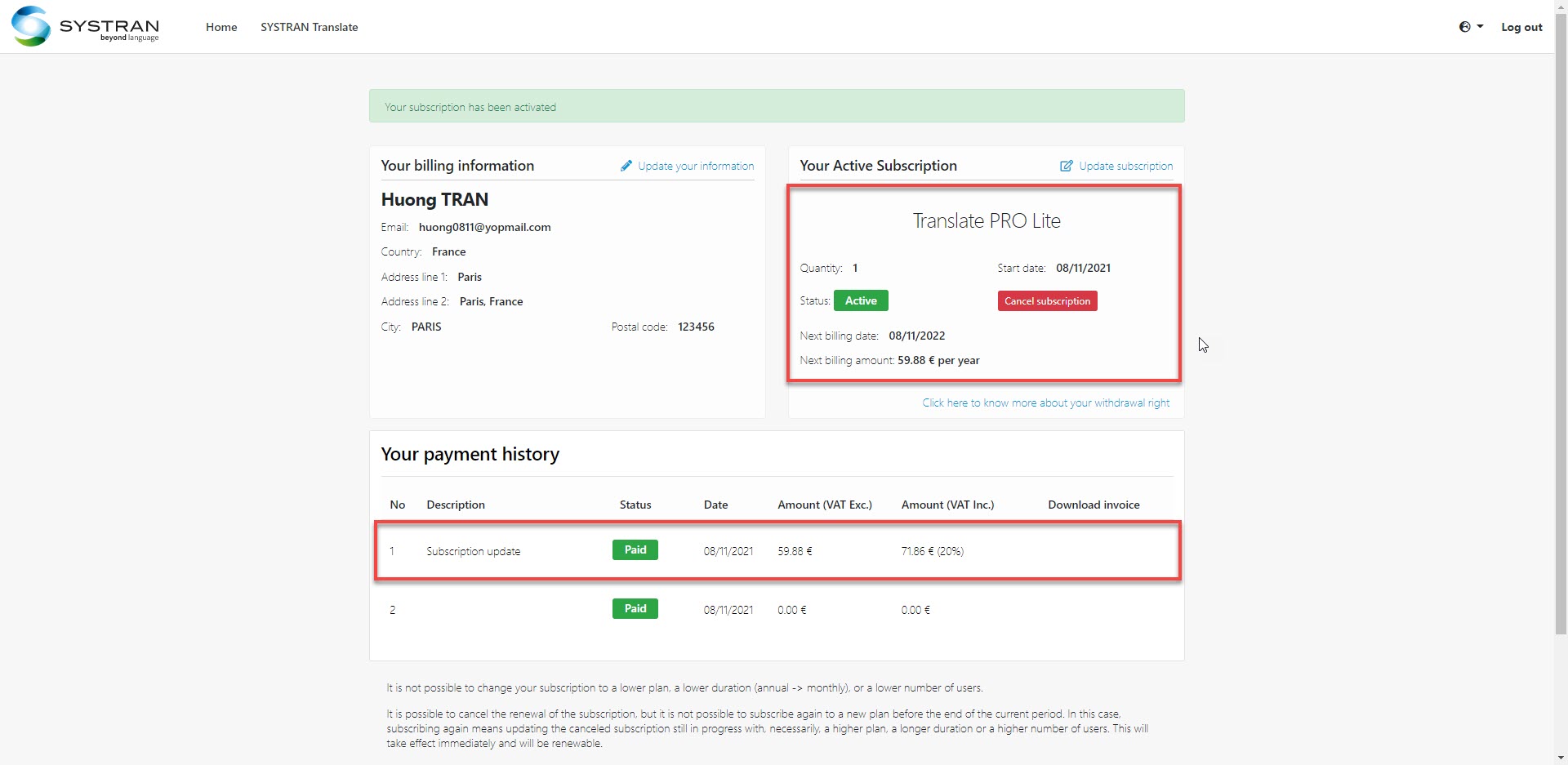The height and width of the screenshot is (765, 1568).
Task: Click the Amount (VAT Exc.) column header
Action: (x=825, y=505)
